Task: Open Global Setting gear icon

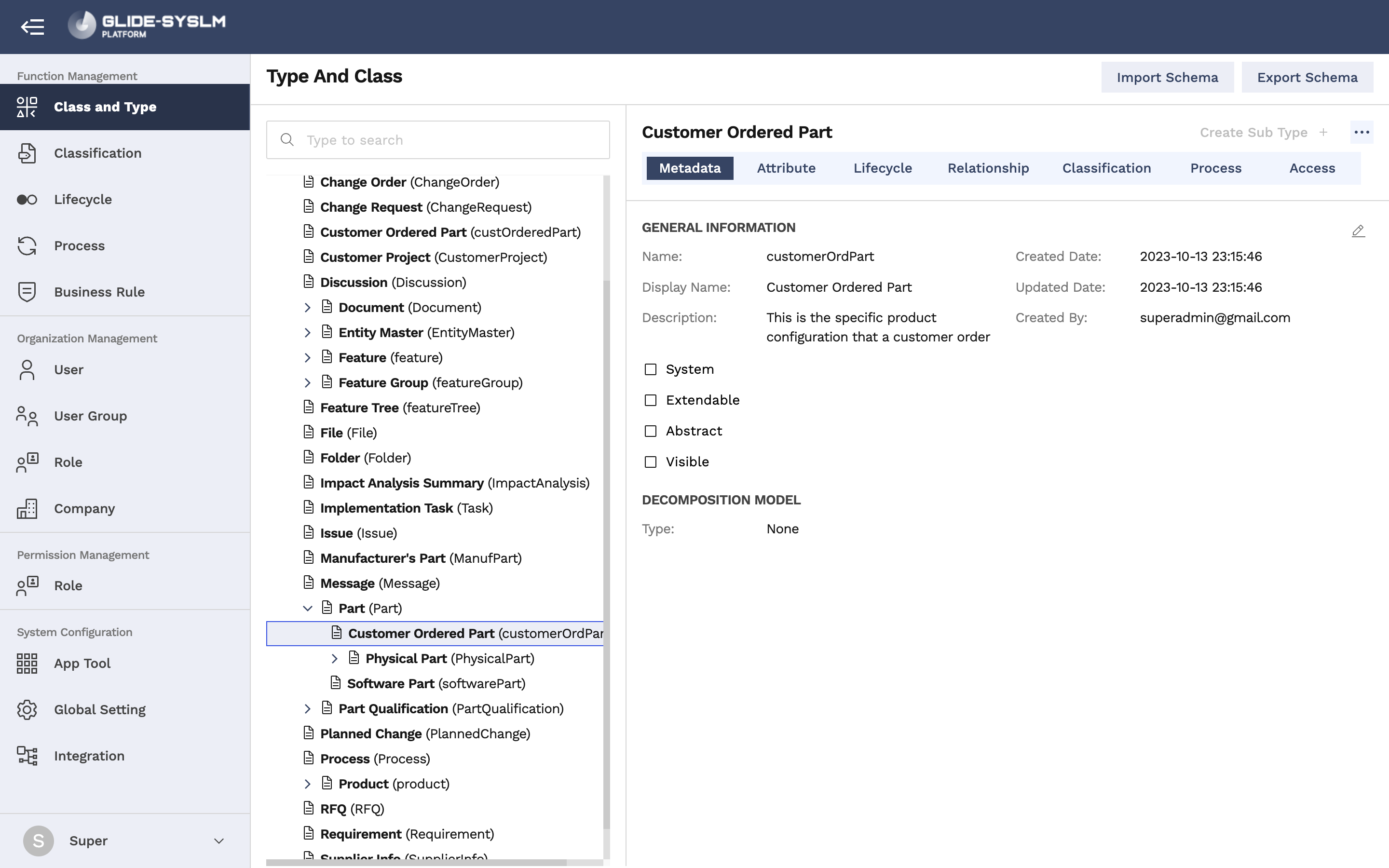Action: point(27,709)
